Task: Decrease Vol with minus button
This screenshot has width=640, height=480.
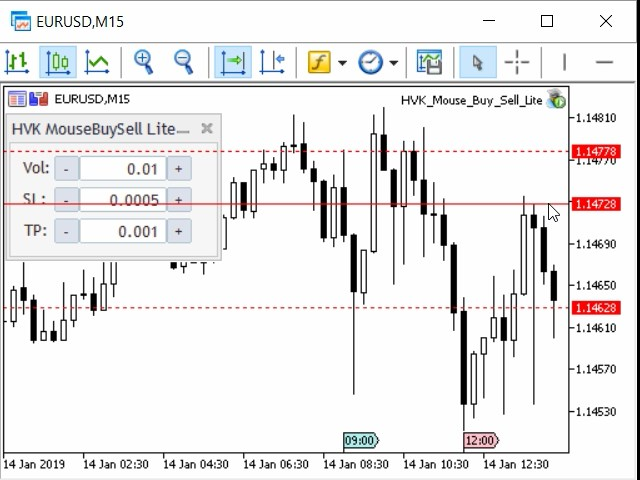Action: [66, 169]
